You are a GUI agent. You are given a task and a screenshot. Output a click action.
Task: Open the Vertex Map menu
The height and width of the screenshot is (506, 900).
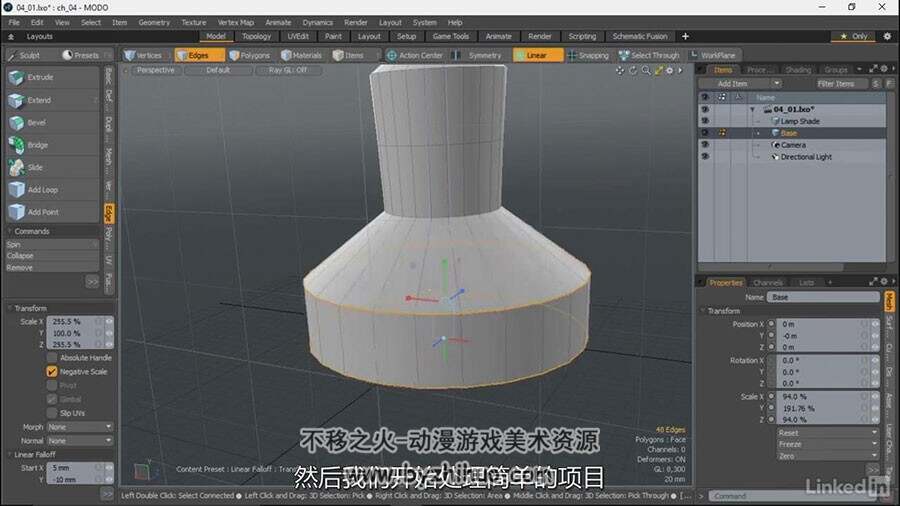click(x=235, y=22)
